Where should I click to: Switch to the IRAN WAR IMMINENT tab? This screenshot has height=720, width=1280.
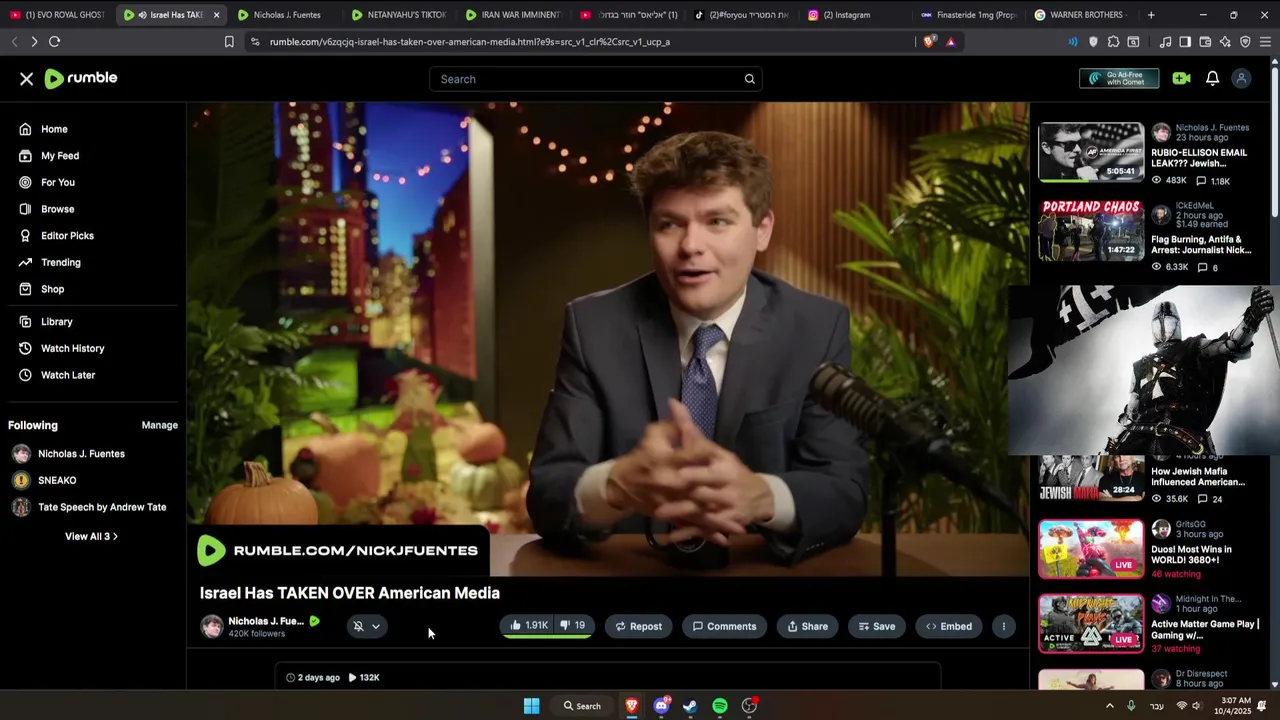tap(513, 15)
